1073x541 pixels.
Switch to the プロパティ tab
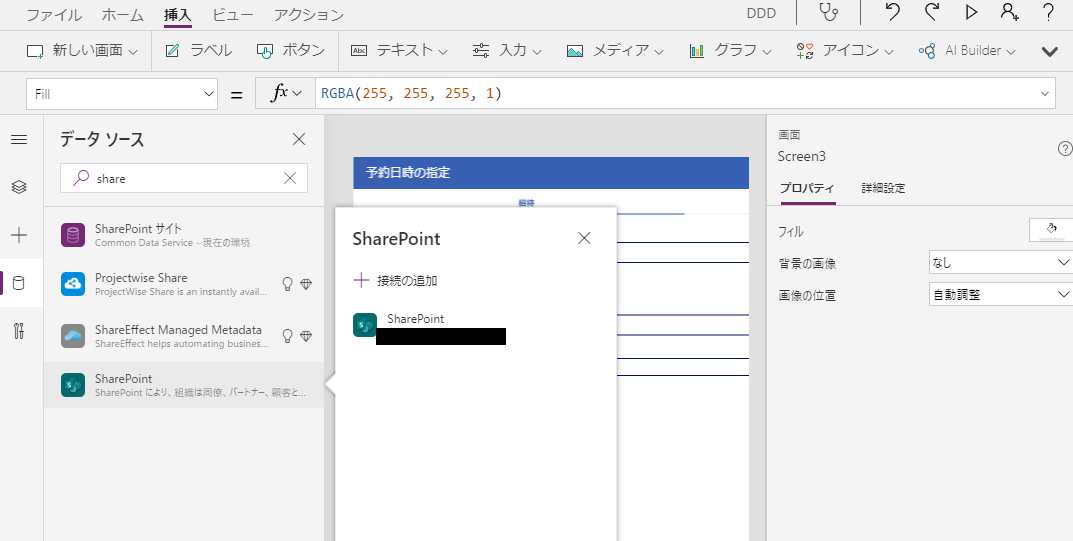click(807, 188)
